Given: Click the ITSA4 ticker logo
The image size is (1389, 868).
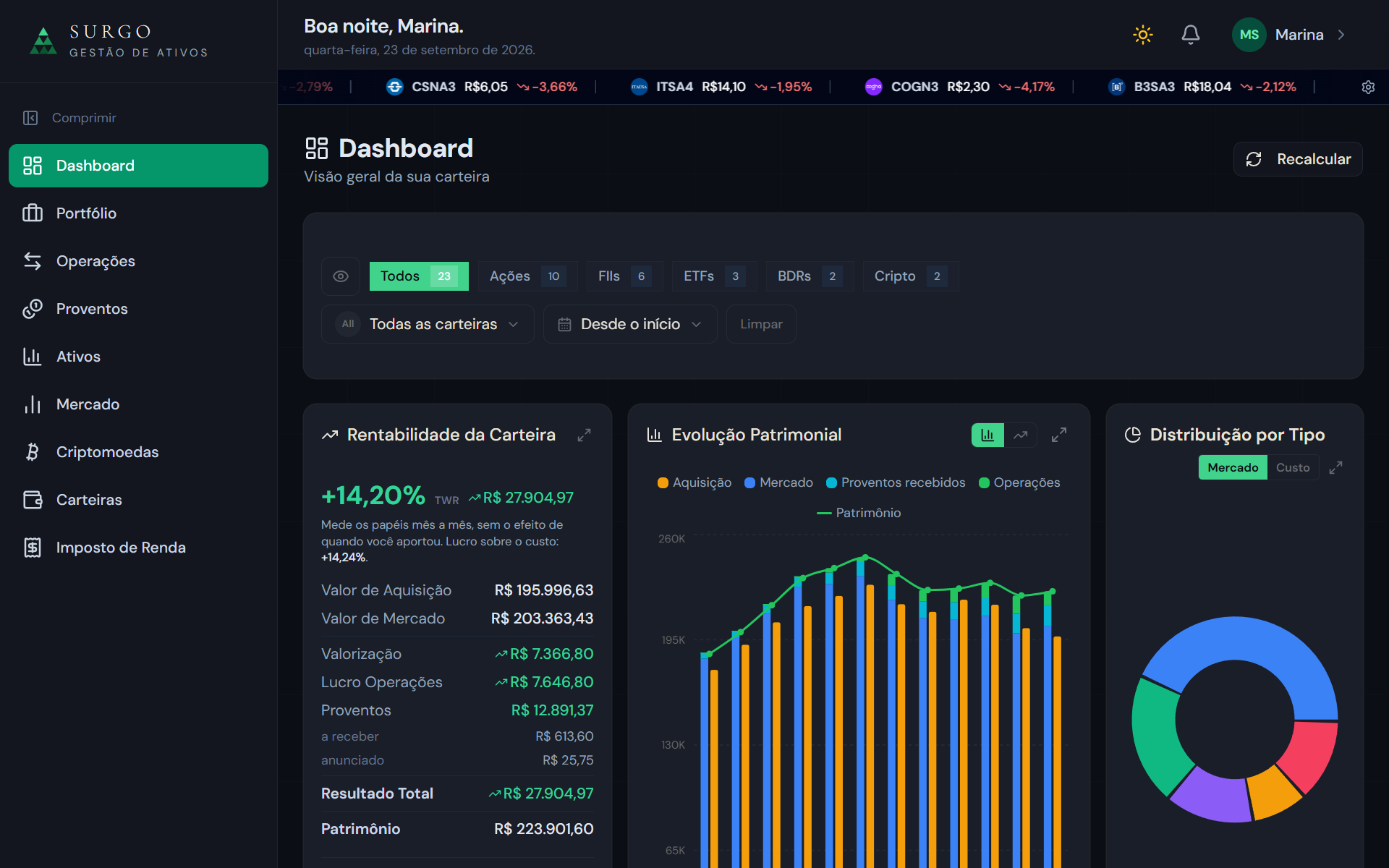Looking at the screenshot, I should (x=640, y=87).
